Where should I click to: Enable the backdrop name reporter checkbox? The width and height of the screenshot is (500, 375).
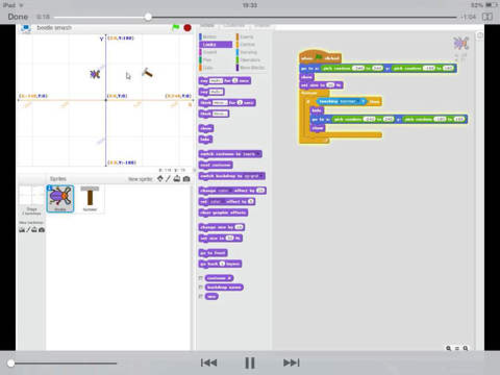point(201,287)
